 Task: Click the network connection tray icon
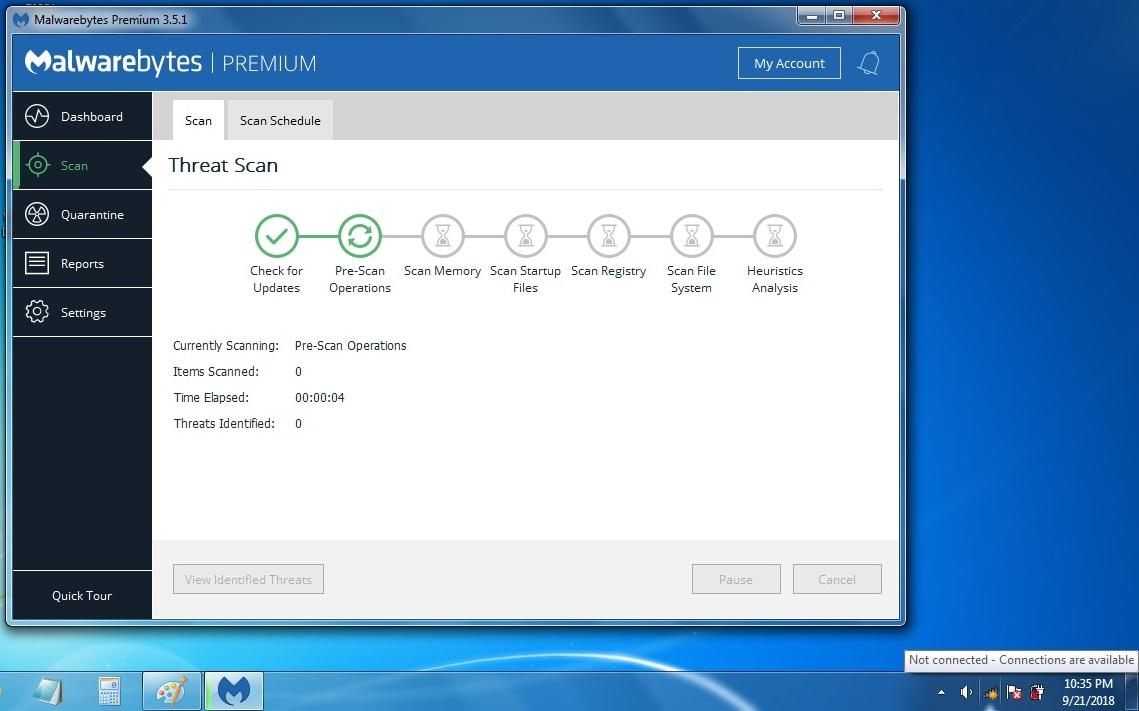click(x=989, y=692)
